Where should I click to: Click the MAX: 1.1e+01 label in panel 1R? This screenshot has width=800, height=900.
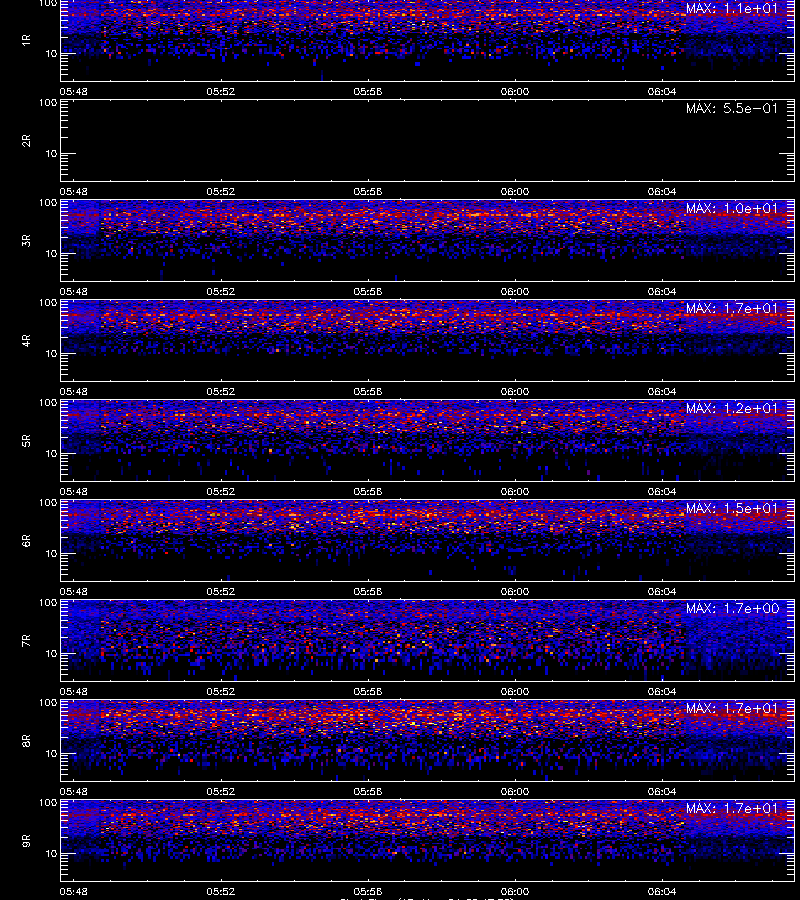[732, 9]
